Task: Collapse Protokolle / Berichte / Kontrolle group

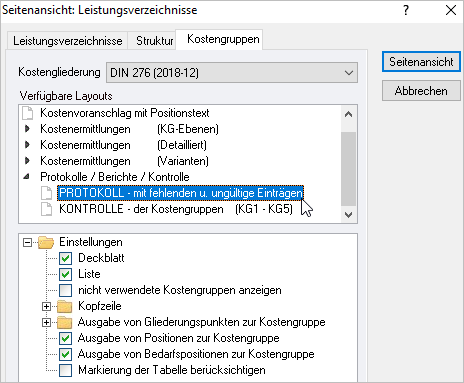Action: pos(27,177)
